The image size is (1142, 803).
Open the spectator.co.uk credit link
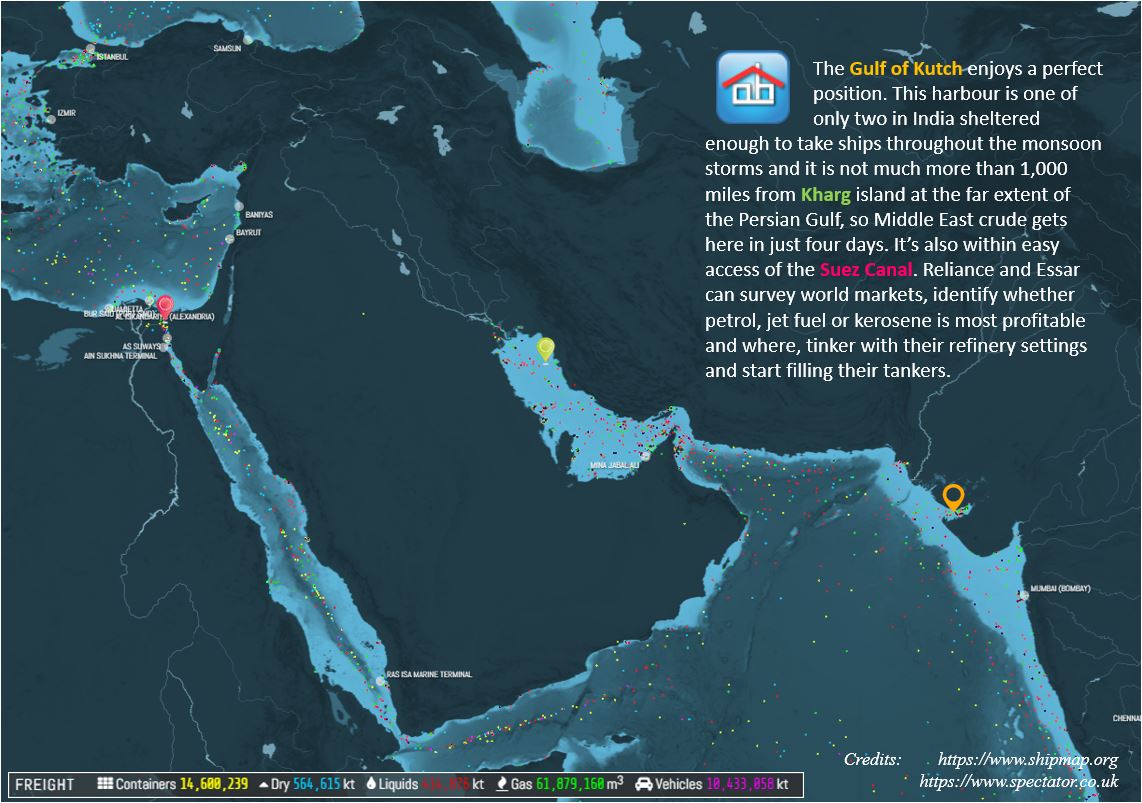1018,781
